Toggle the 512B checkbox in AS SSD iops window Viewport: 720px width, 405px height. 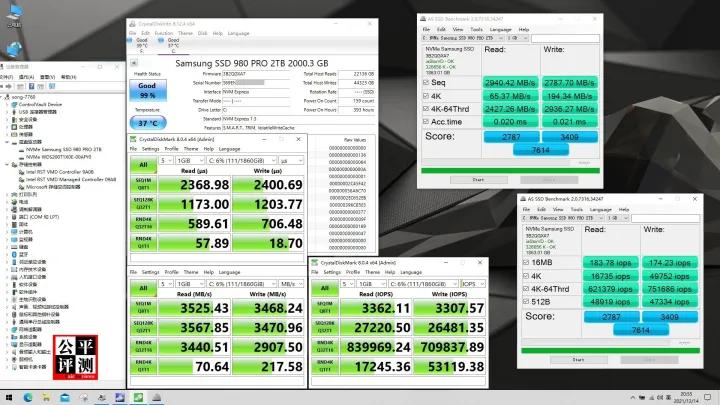[x=526, y=302]
